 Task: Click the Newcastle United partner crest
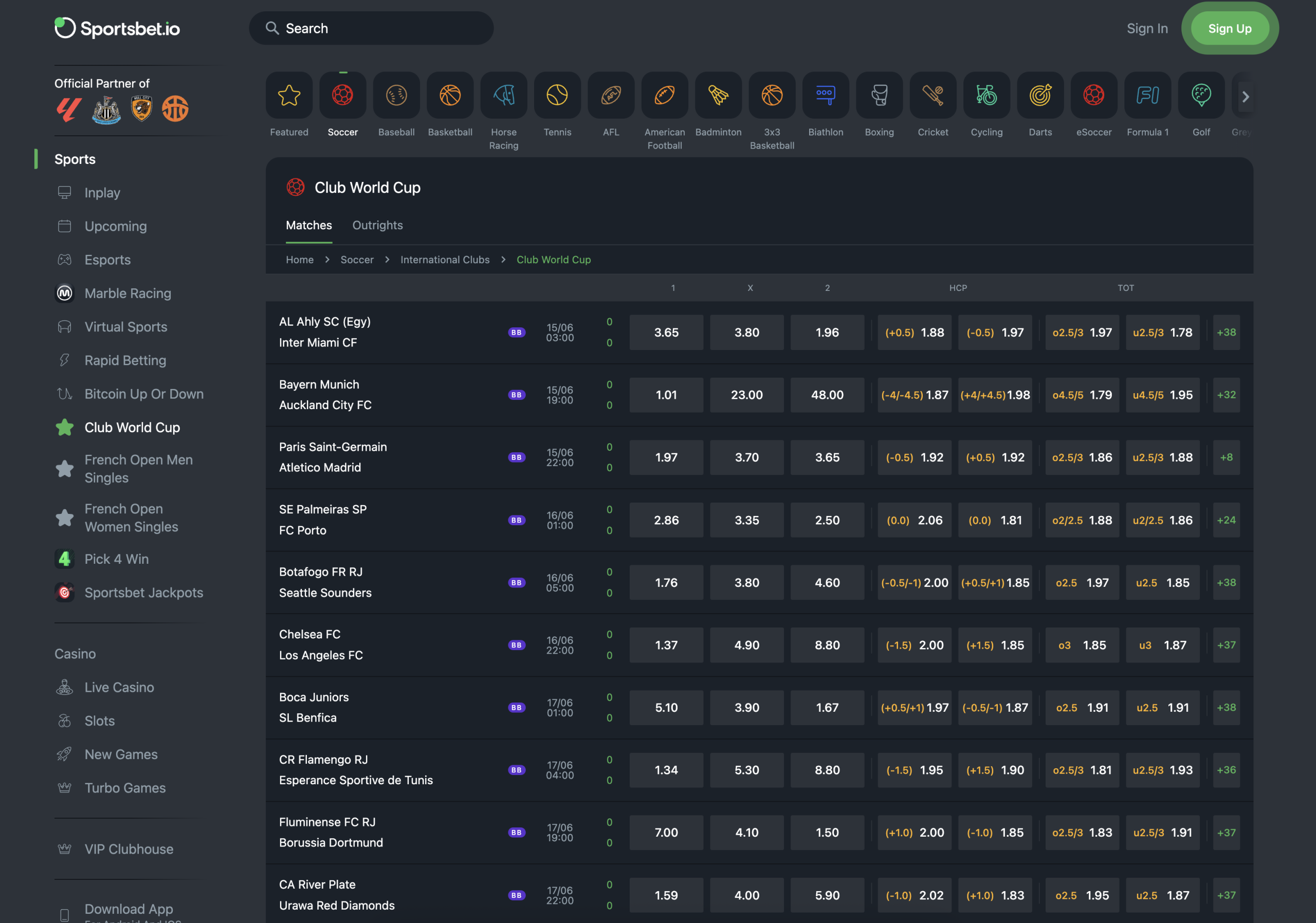[x=106, y=109]
